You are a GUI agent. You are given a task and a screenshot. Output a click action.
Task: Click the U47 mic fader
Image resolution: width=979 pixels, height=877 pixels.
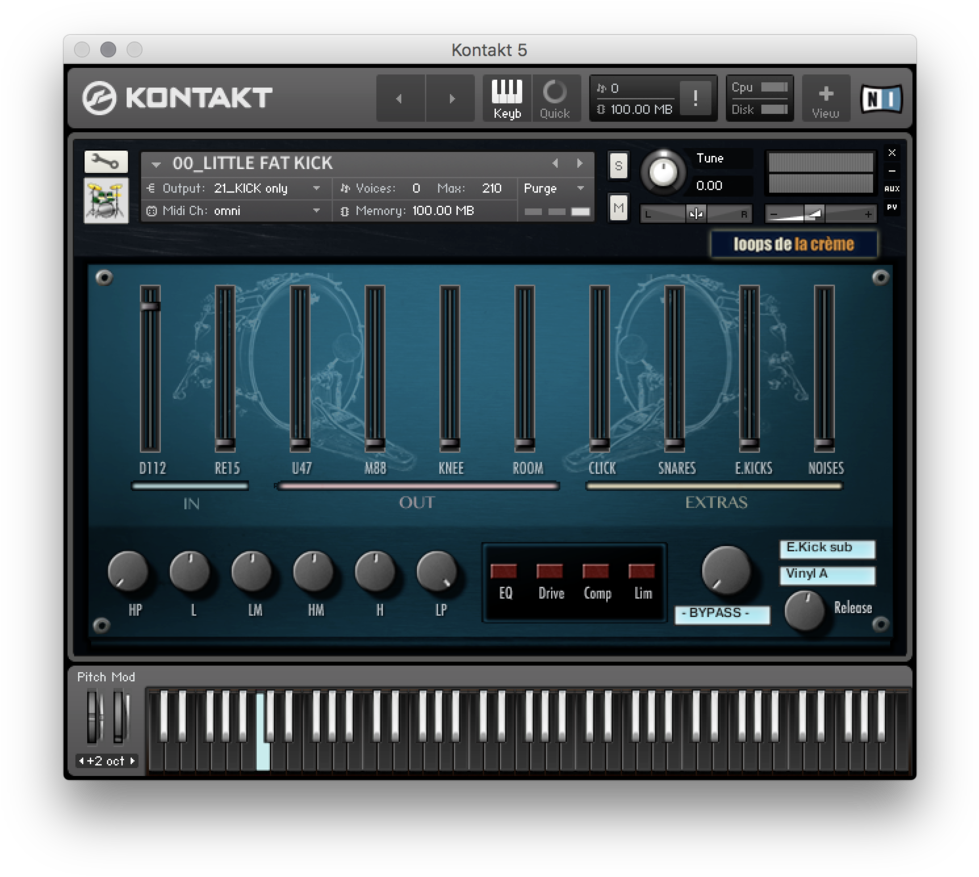(300, 368)
